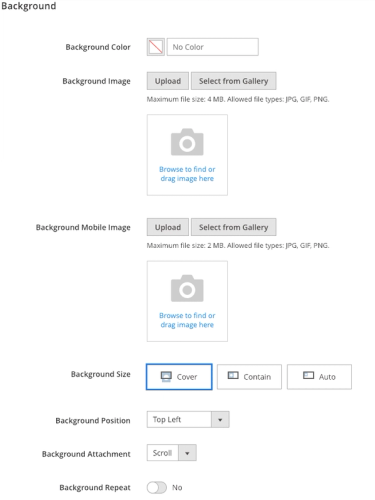375x500 pixels.
Task: Click the No Color input field
Action: pyautogui.click(x=213, y=47)
